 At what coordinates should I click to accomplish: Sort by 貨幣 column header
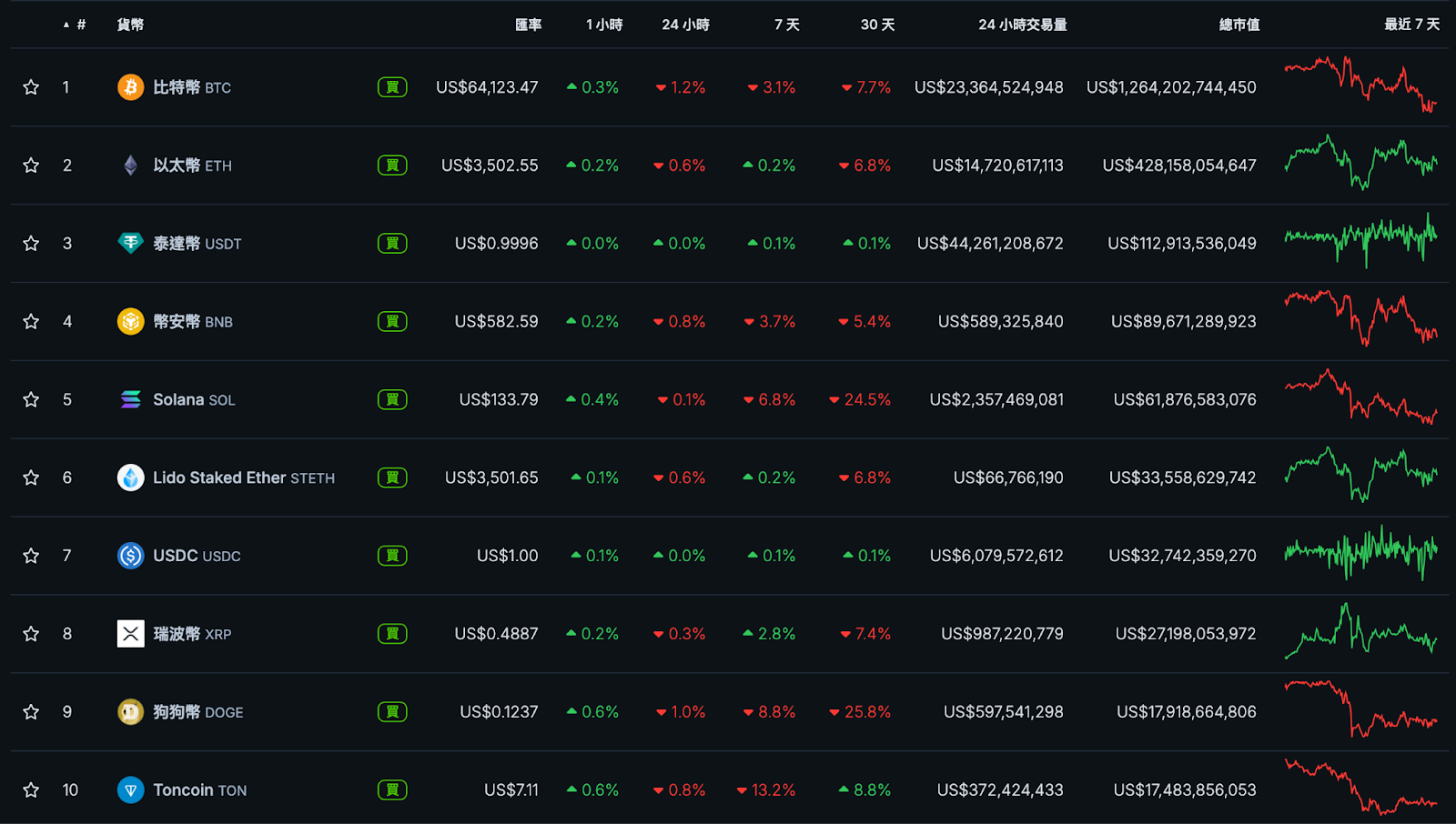pos(130,25)
